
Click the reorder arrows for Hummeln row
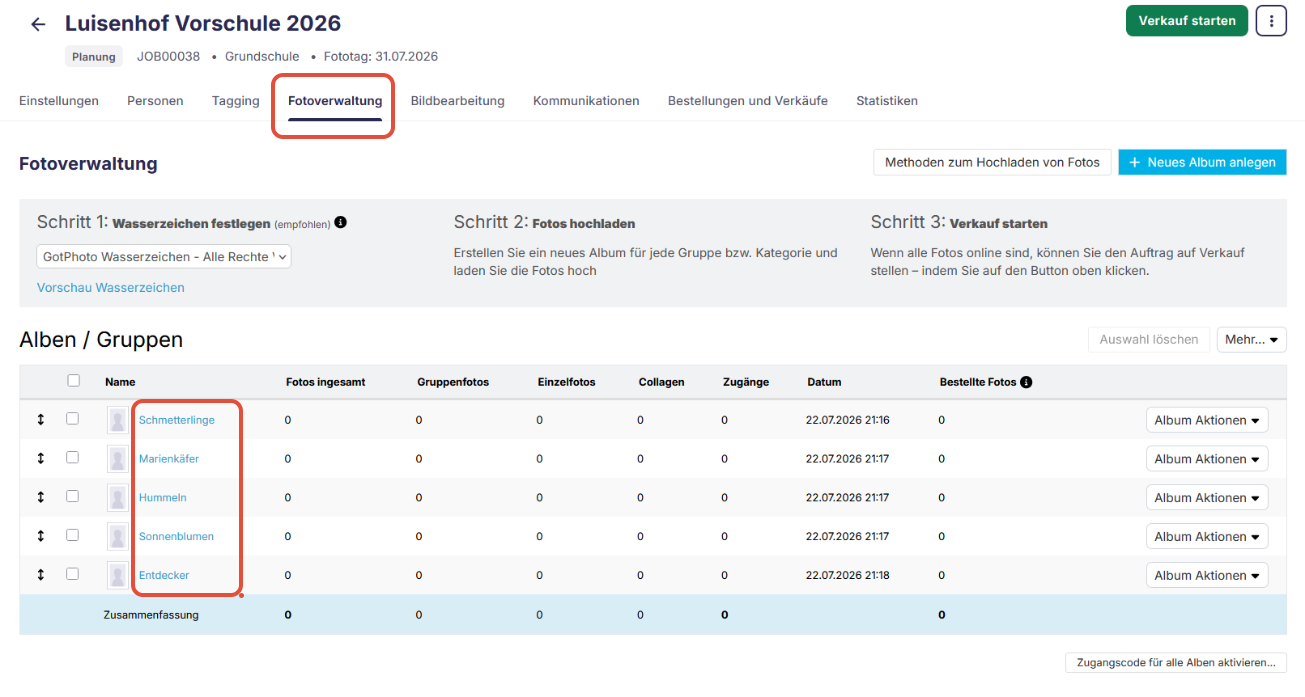(41, 497)
